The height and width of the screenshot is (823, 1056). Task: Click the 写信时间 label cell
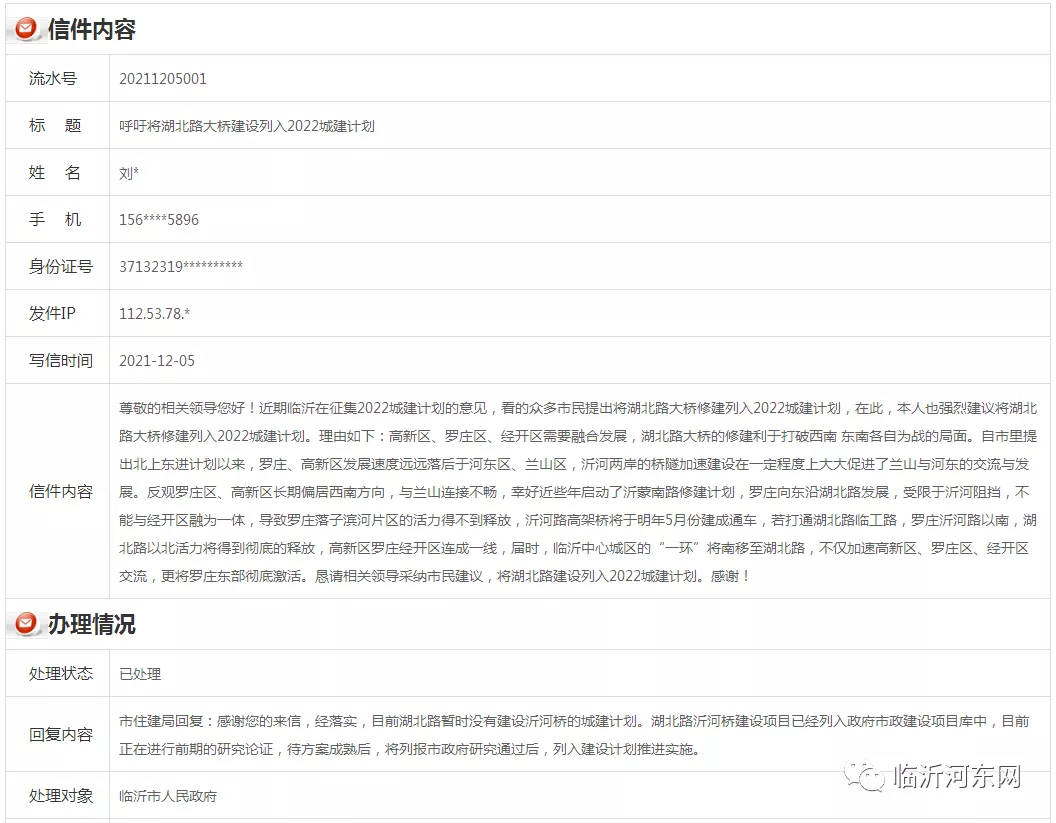pyautogui.click(x=57, y=360)
